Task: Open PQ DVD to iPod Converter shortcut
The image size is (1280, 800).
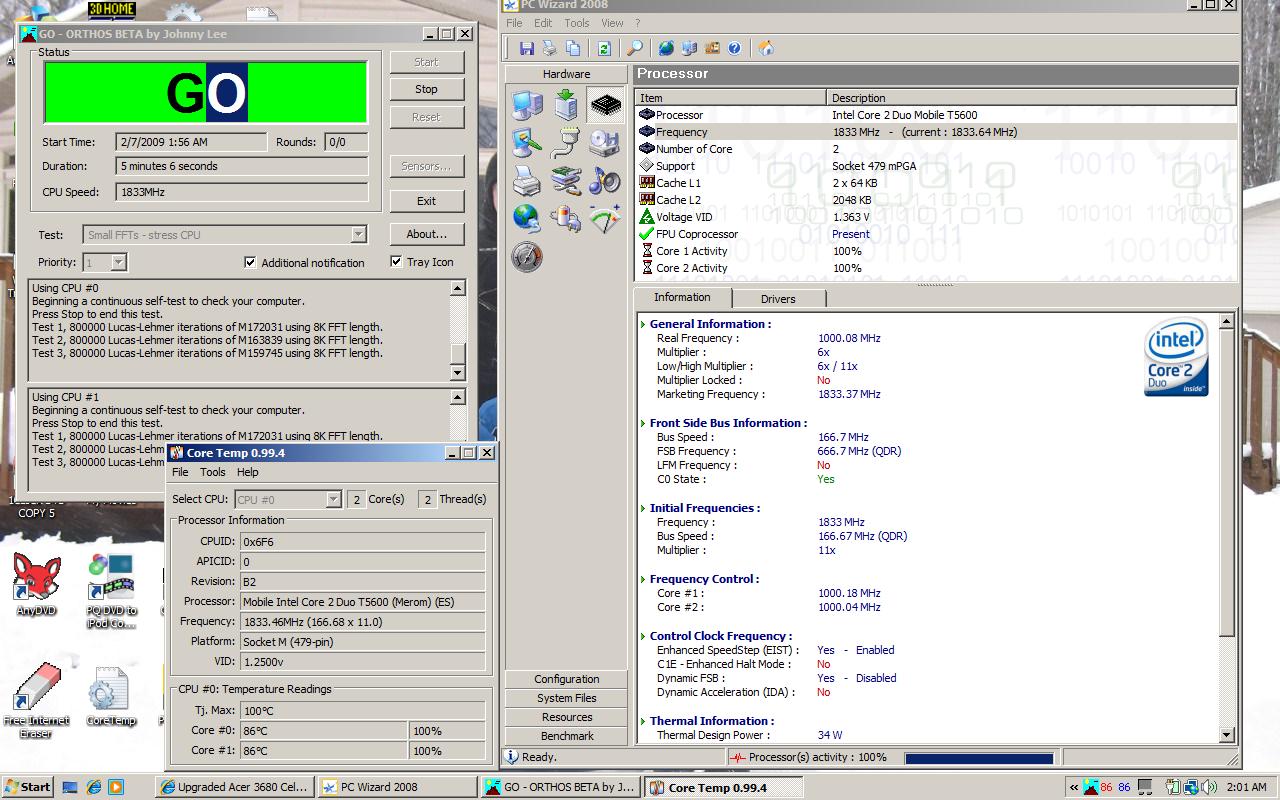Action: (x=111, y=590)
